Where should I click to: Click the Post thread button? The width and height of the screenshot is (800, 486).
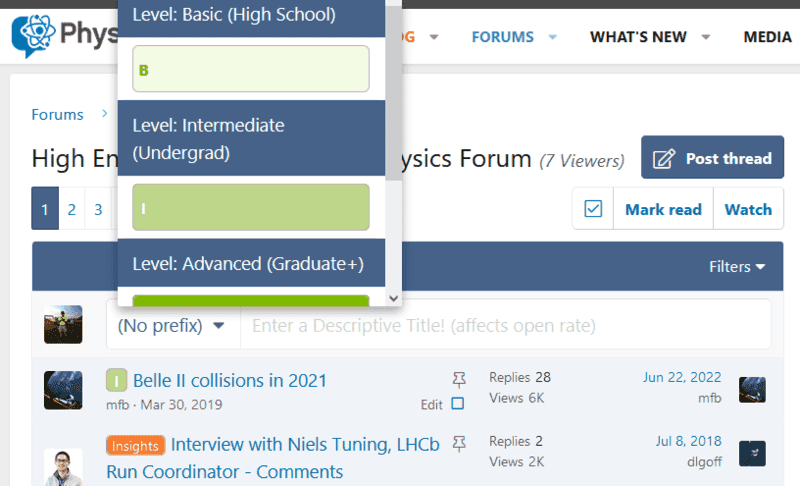pyautogui.click(x=712, y=158)
